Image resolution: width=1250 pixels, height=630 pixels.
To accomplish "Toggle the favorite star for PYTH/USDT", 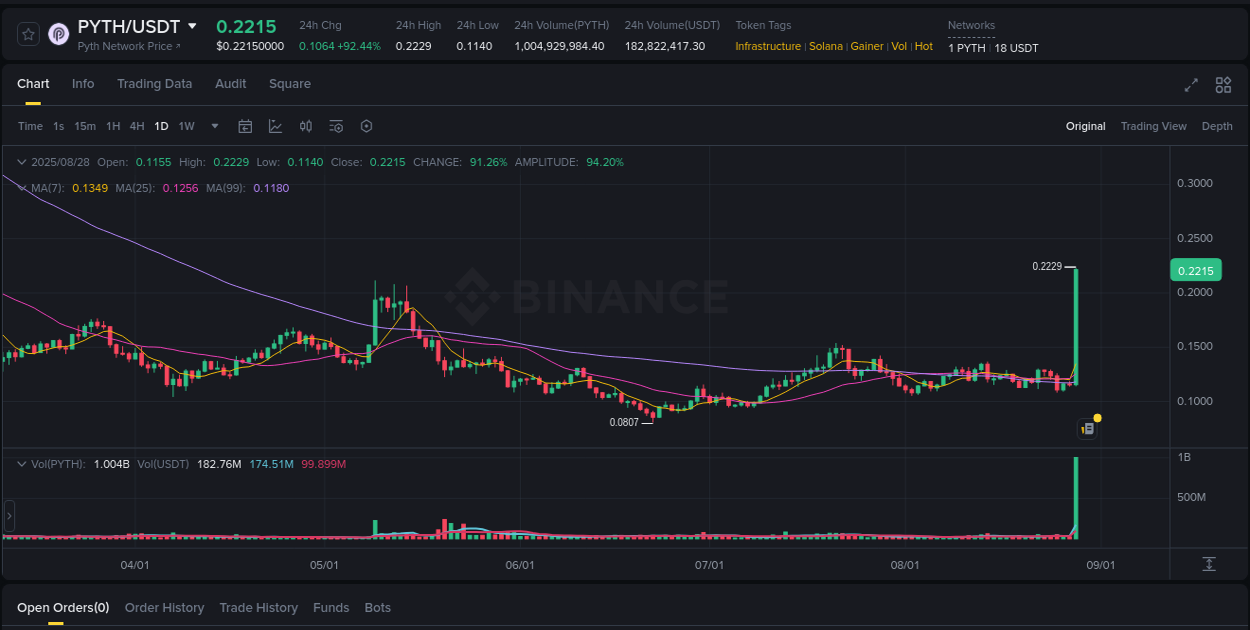I will click(x=27, y=33).
